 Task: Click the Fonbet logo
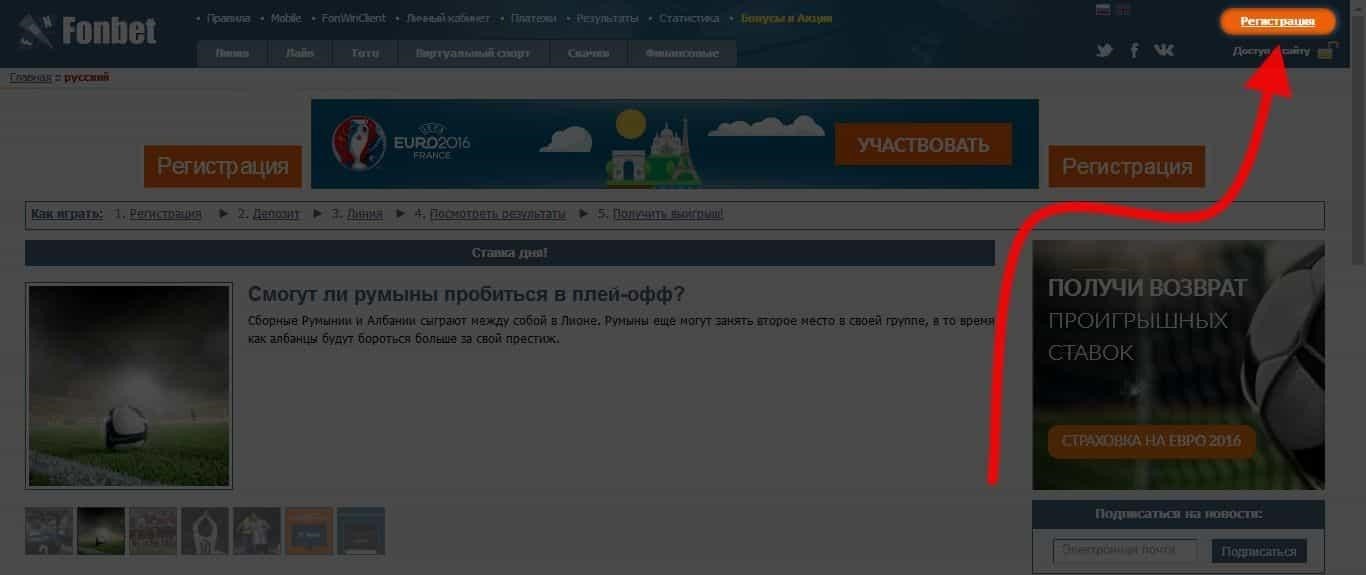coord(88,32)
